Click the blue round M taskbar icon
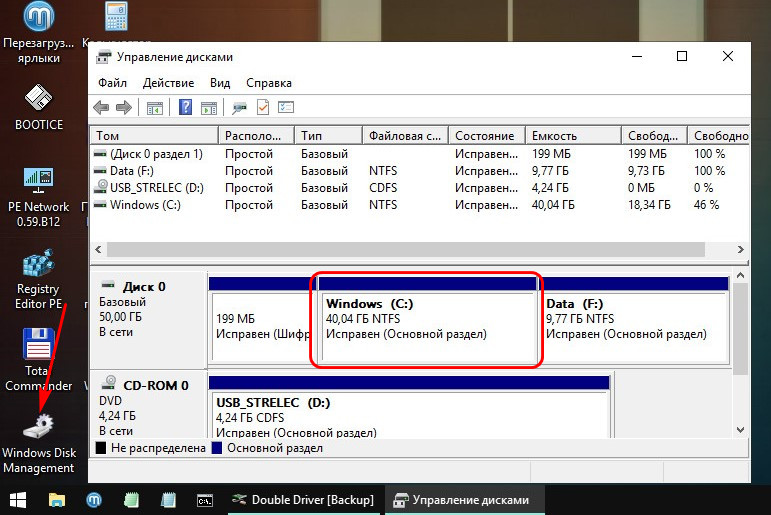 coord(94,500)
